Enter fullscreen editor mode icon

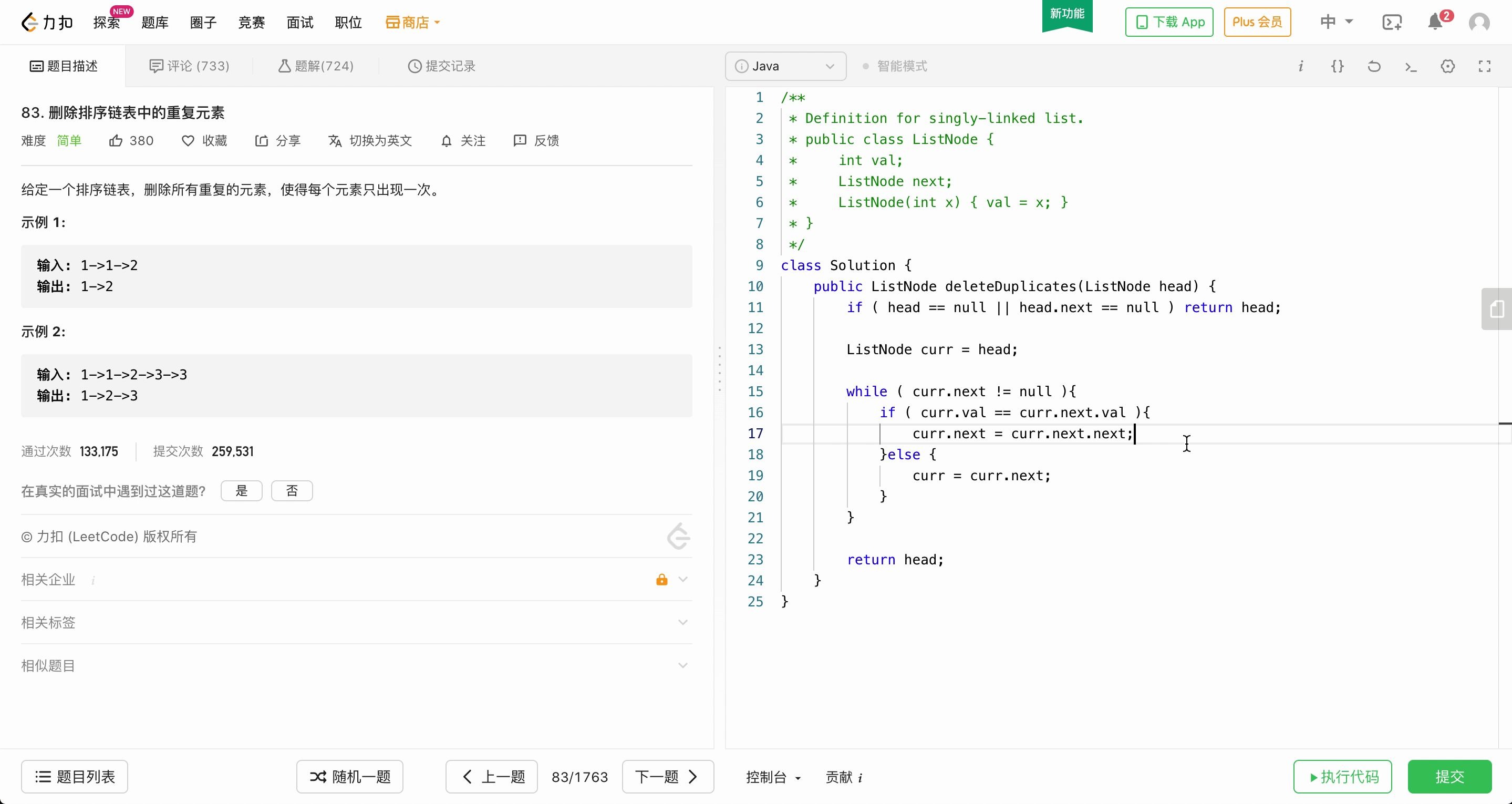coord(1484,66)
